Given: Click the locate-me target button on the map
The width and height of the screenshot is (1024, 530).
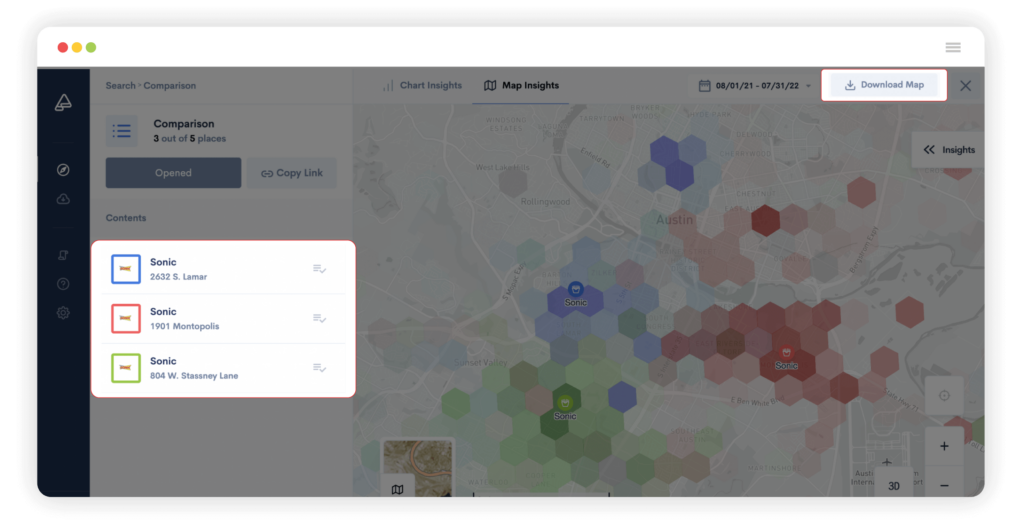Looking at the screenshot, I should (944, 396).
